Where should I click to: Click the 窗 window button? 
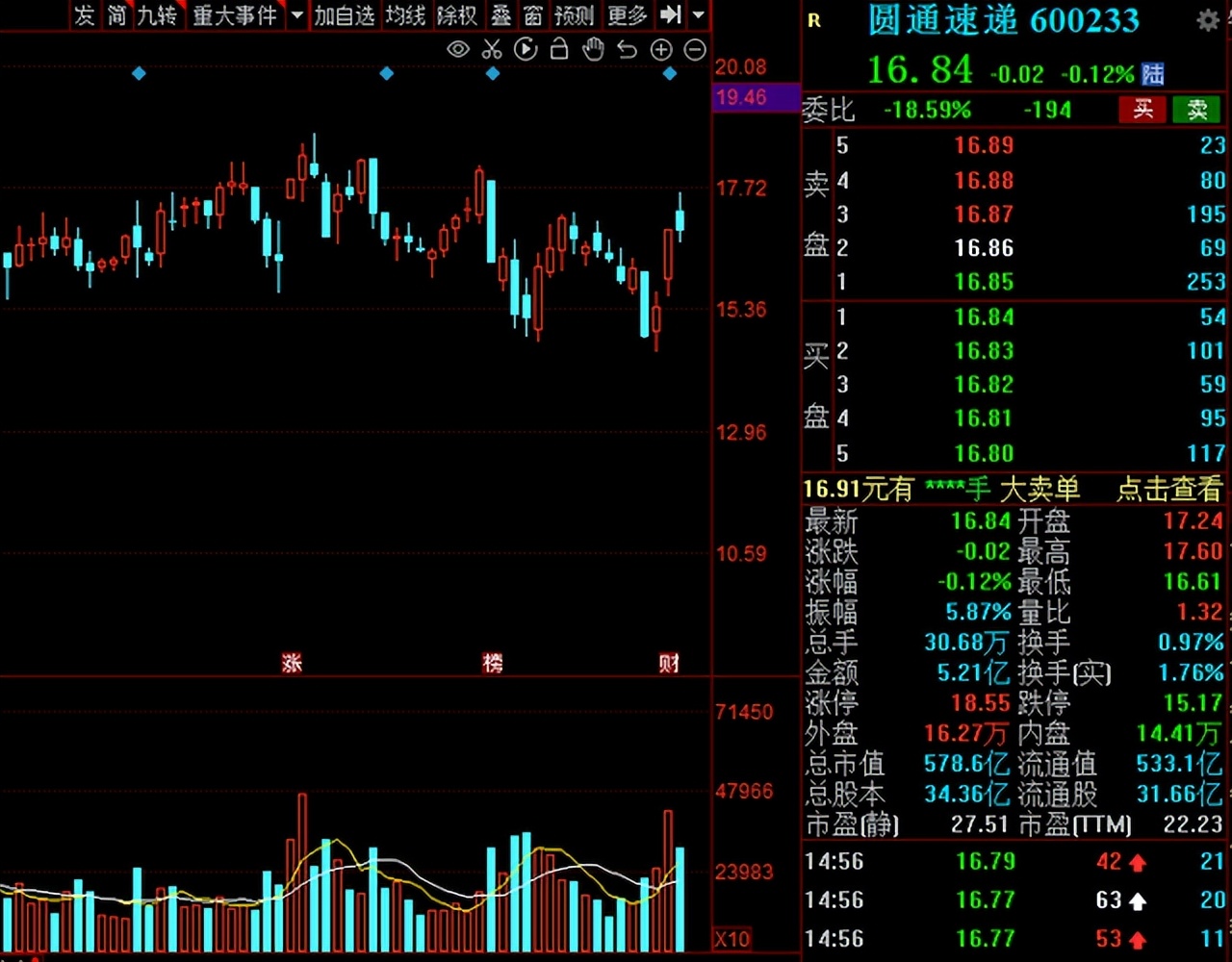(533, 15)
